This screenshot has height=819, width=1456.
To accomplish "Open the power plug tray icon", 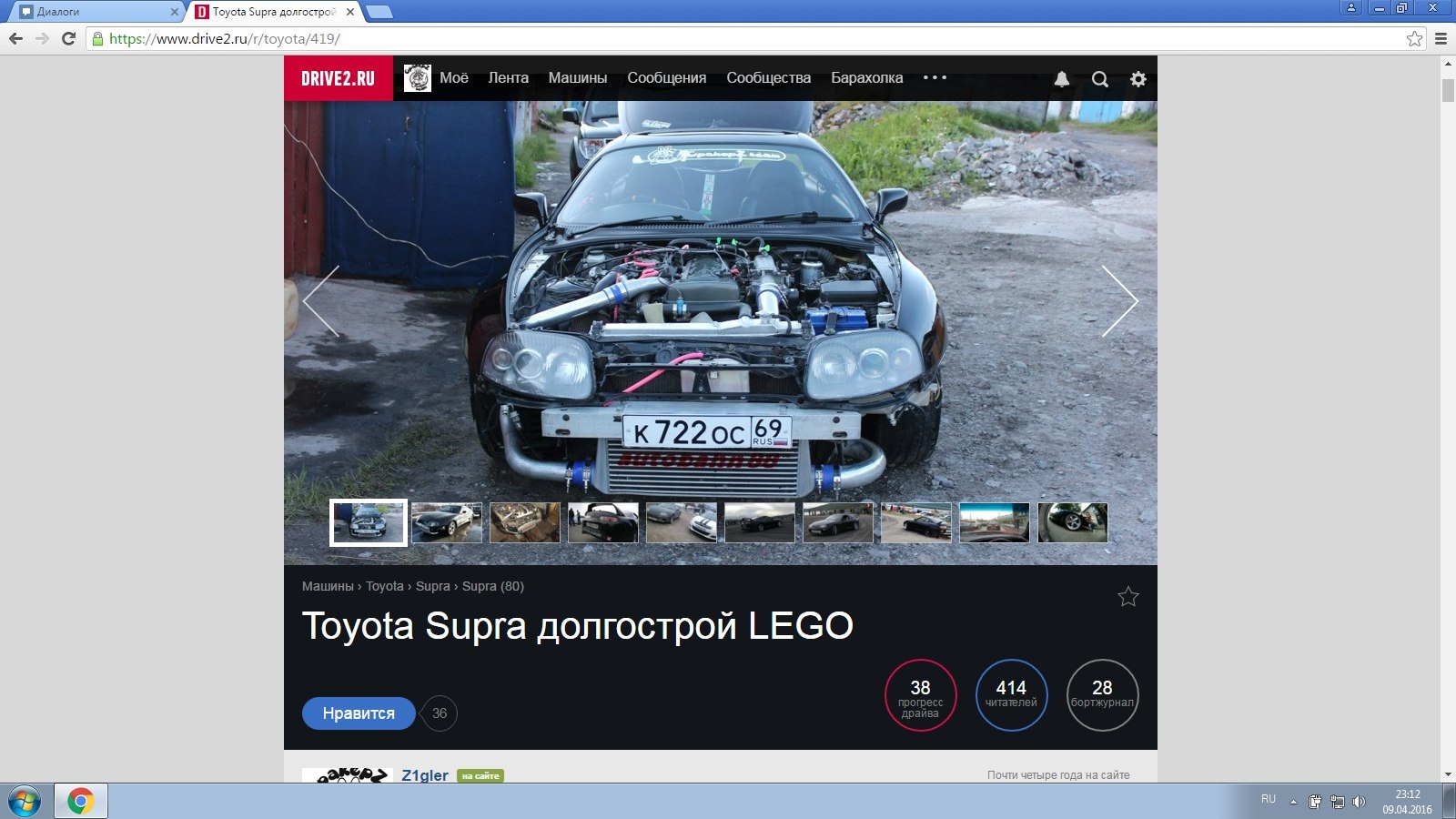I will click(x=1315, y=802).
